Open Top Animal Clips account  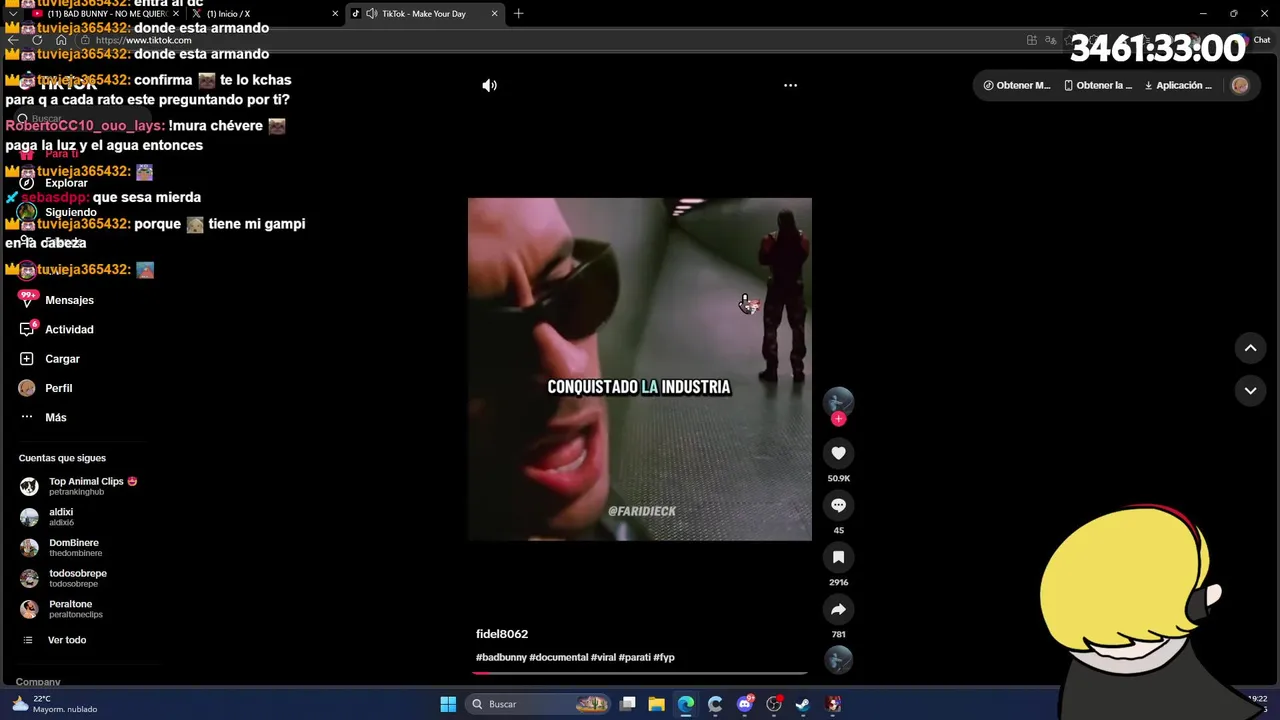[78, 486]
